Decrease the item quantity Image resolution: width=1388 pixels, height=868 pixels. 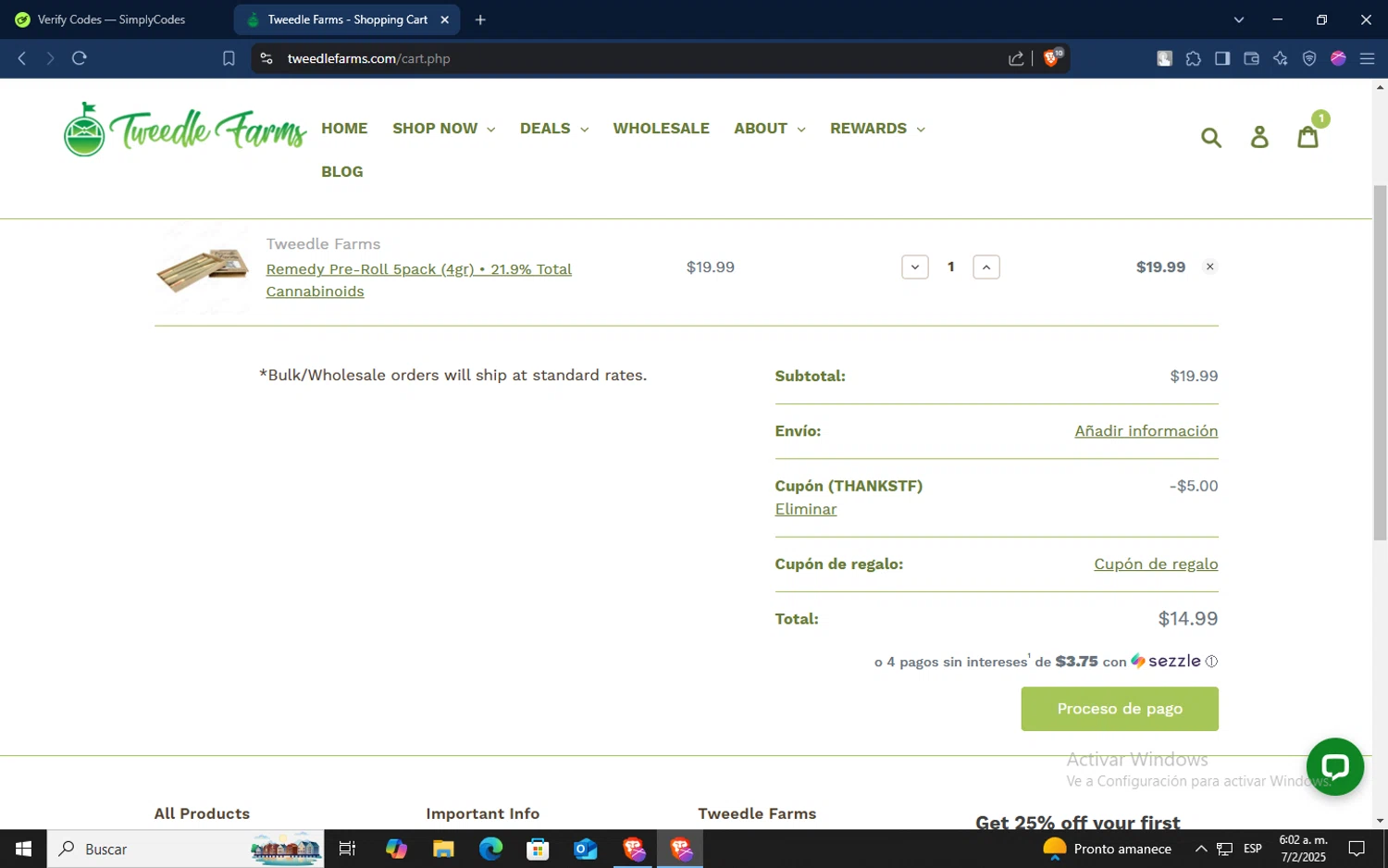tap(915, 267)
